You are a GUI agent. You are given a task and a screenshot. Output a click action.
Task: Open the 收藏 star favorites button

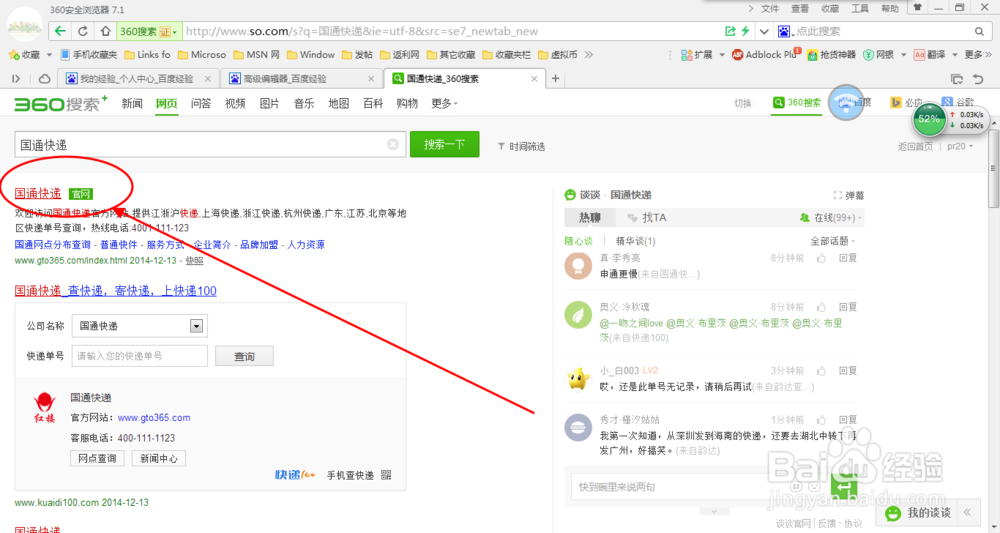(x=24, y=55)
